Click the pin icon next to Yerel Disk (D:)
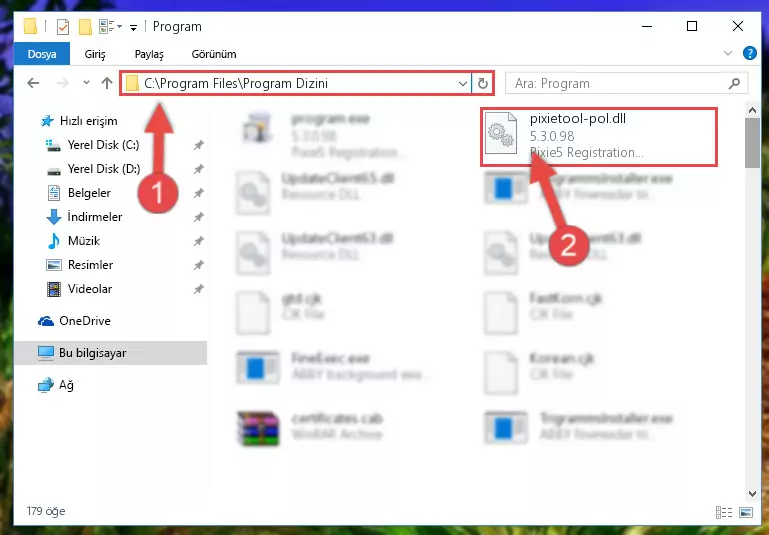 coord(199,169)
